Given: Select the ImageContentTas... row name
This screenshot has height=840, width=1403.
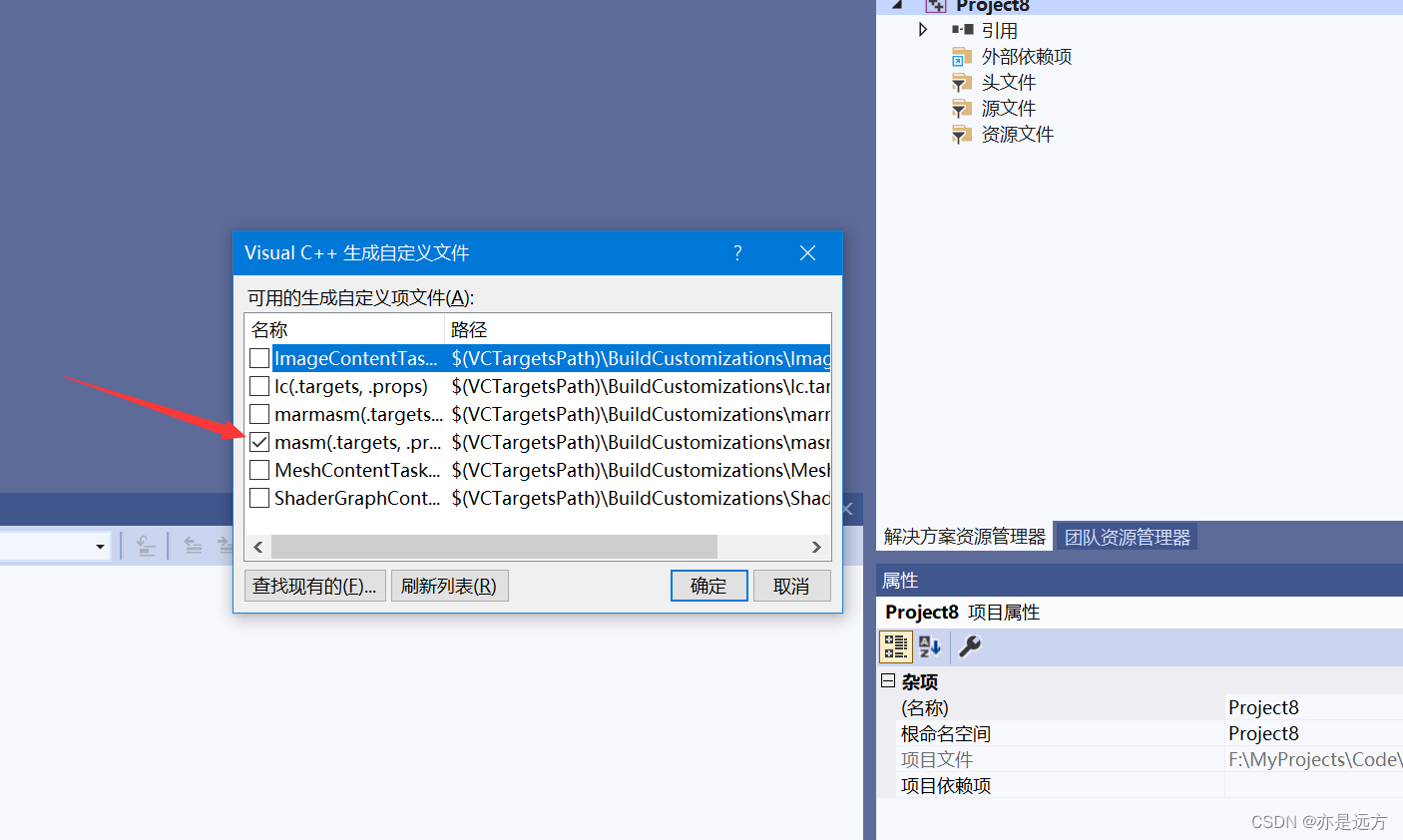Looking at the screenshot, I should (x=356, y=358).
